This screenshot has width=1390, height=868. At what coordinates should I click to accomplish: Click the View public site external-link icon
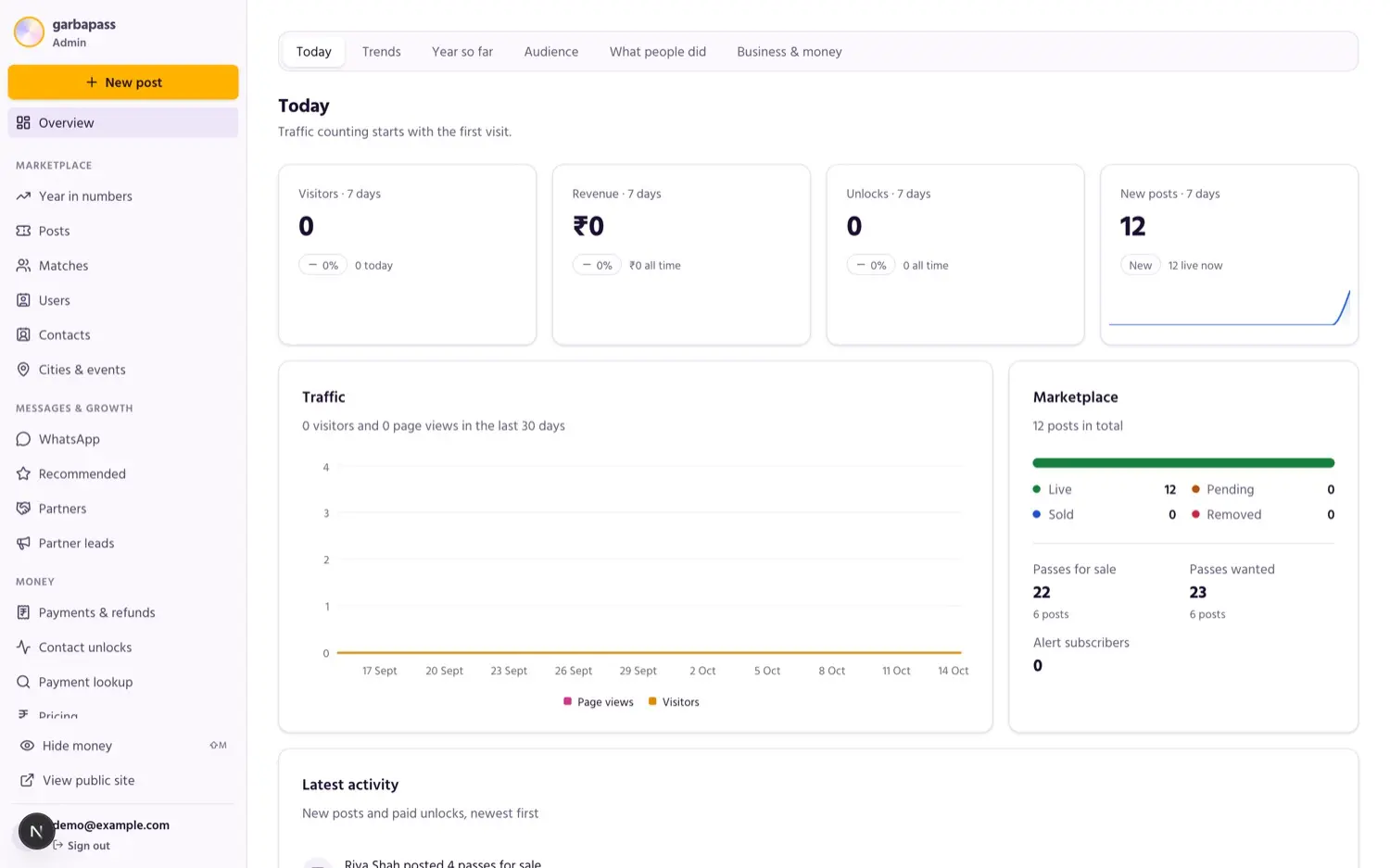pyautogui.click(x=27, y=780)
